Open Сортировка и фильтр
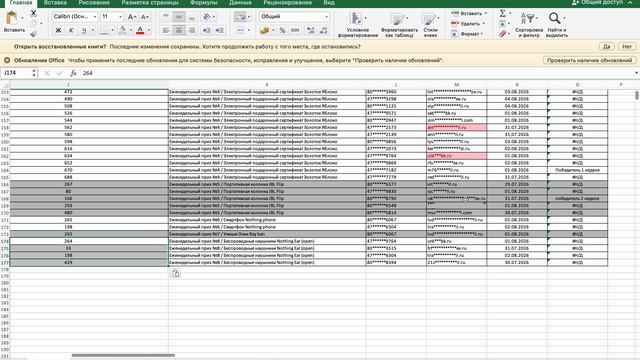 tap(529, 25)
